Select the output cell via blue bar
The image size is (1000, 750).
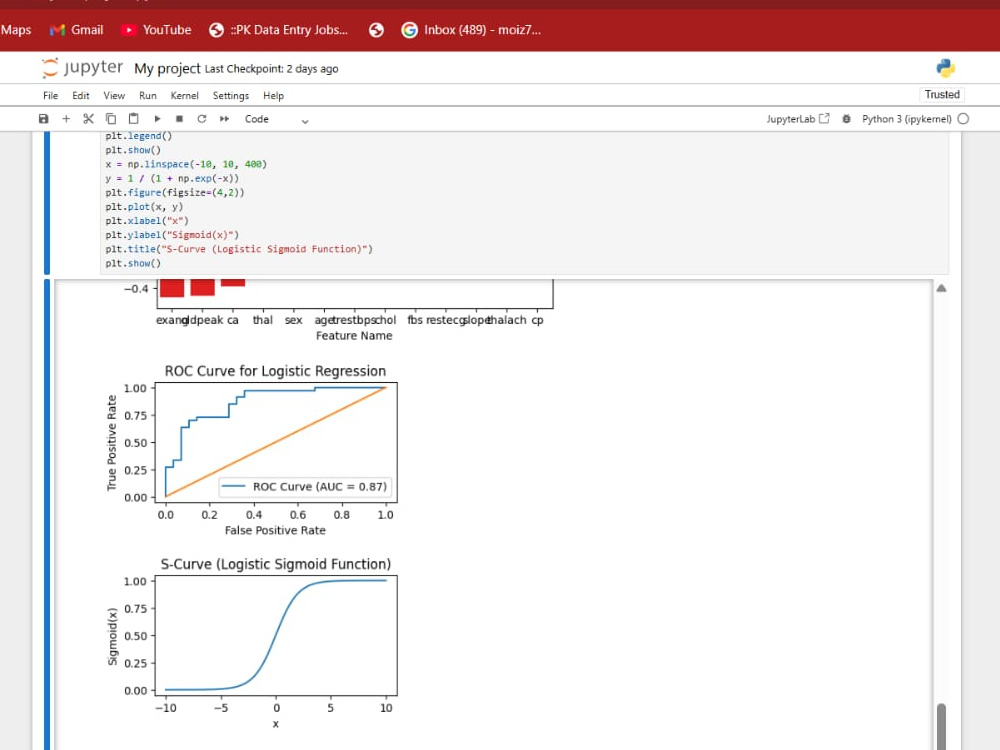coord(47,514)
